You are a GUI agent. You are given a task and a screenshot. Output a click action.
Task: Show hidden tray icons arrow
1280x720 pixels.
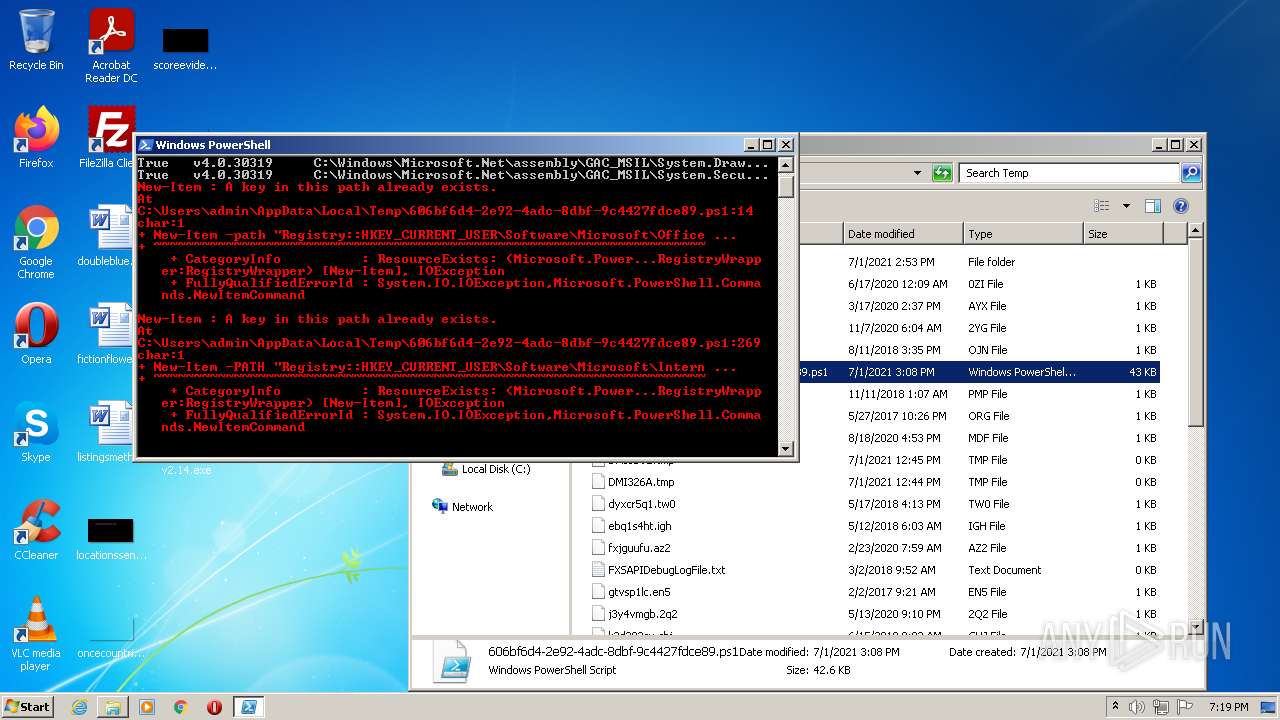point(1115,706)
